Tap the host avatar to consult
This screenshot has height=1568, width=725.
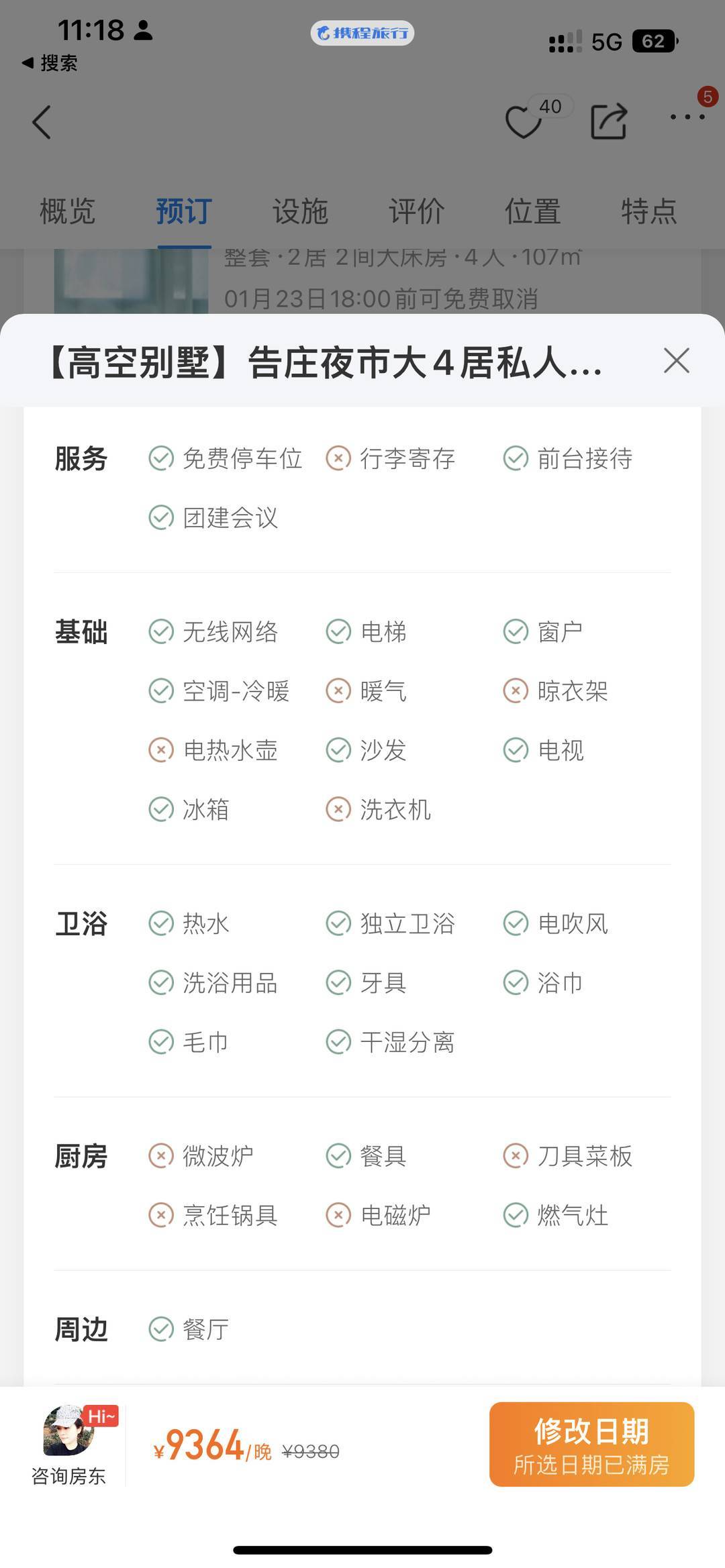point(69,1431)
